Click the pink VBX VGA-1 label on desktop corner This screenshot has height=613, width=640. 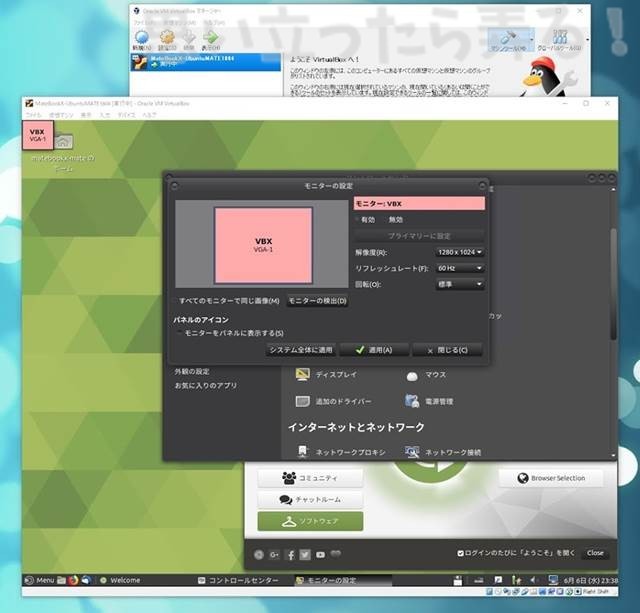(x=37, y=135)
